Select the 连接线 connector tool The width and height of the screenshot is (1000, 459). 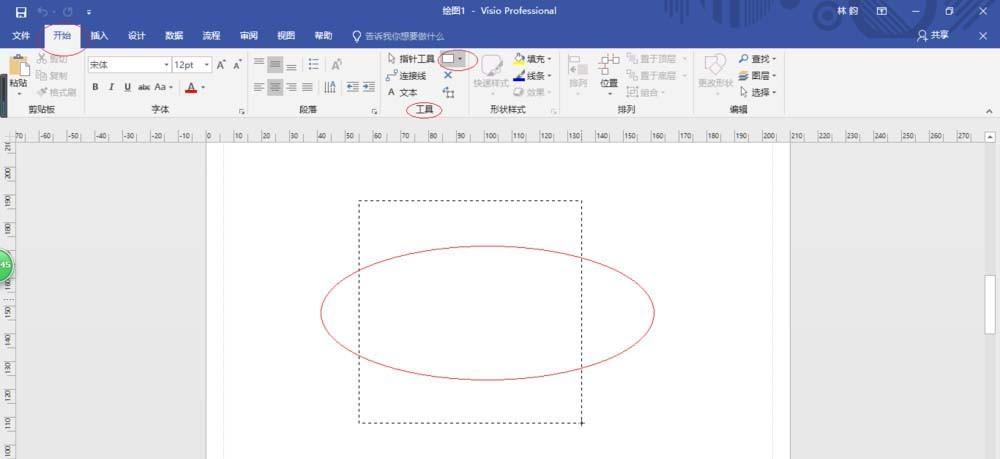pyautogui.click(x=406, y=76)
